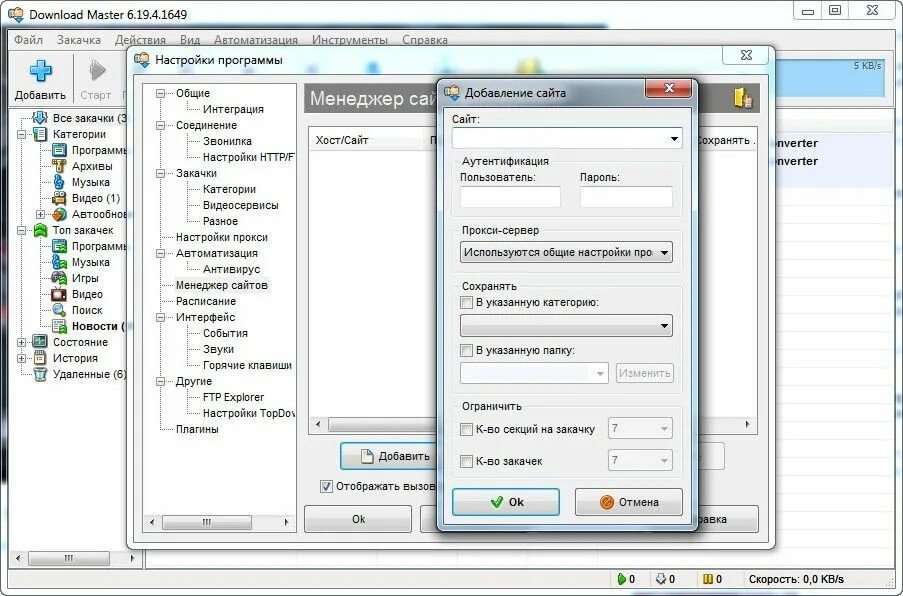Click Ok in Настройки программы window

coord(358,519)
